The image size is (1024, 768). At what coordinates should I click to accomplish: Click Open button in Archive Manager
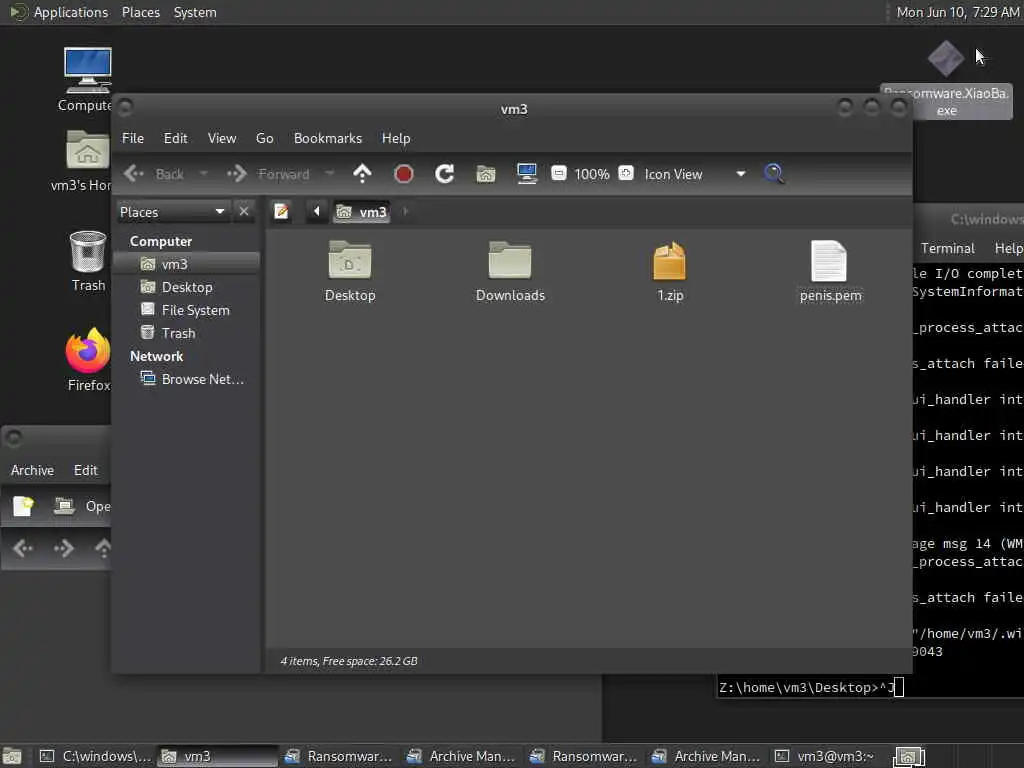(82, 506)
